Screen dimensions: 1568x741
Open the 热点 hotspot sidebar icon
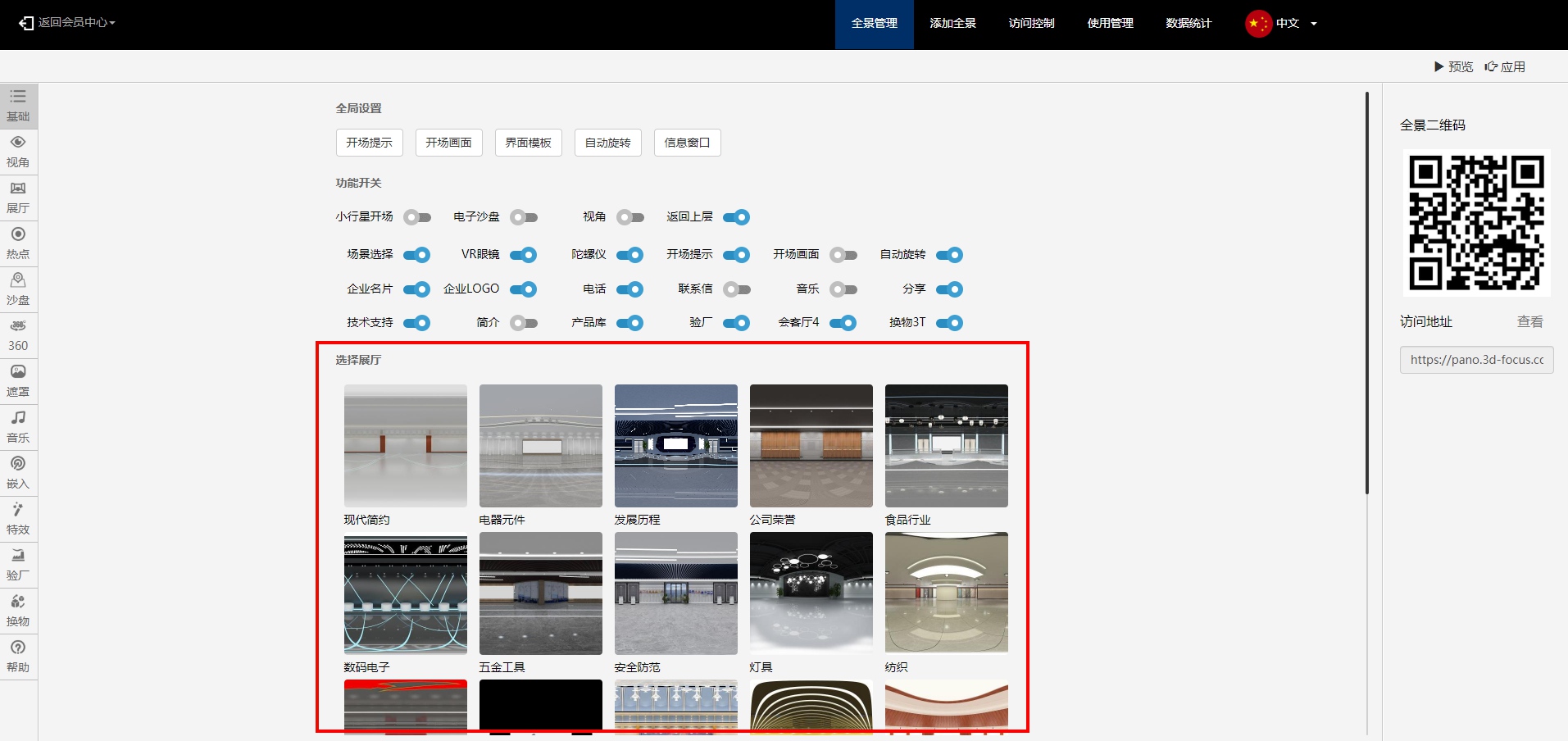[18, 243]
